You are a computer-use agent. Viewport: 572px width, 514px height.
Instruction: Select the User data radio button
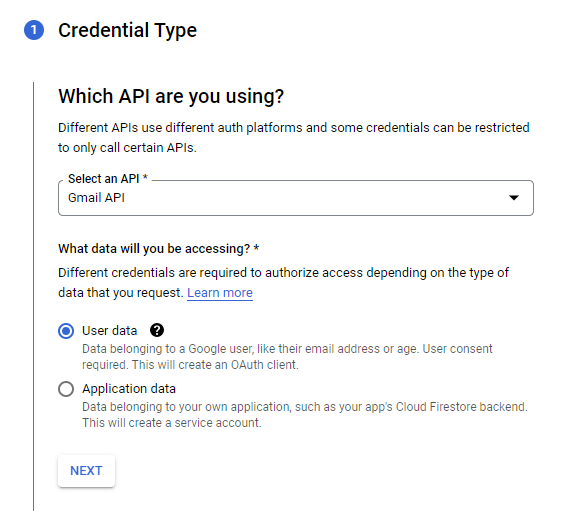(66, 331)
